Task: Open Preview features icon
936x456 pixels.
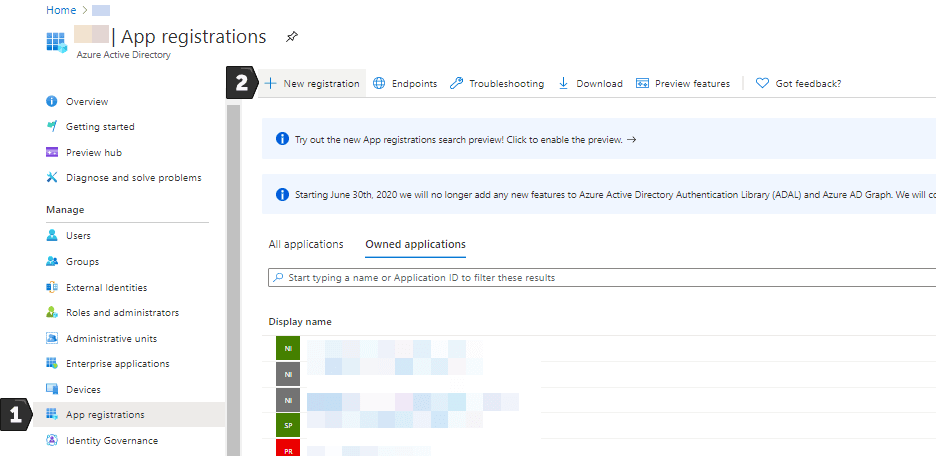Action: (642, 84)
